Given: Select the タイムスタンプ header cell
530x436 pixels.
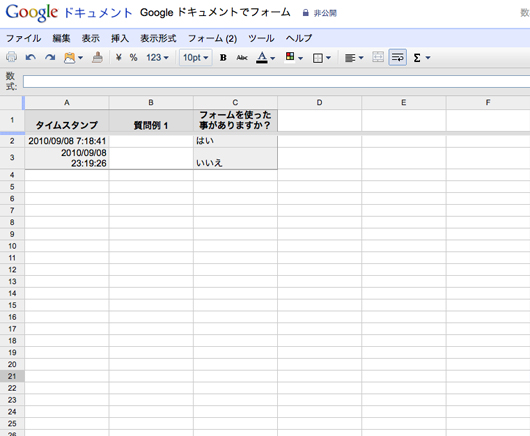Looking at the screenshot, I should pos(67,120).
